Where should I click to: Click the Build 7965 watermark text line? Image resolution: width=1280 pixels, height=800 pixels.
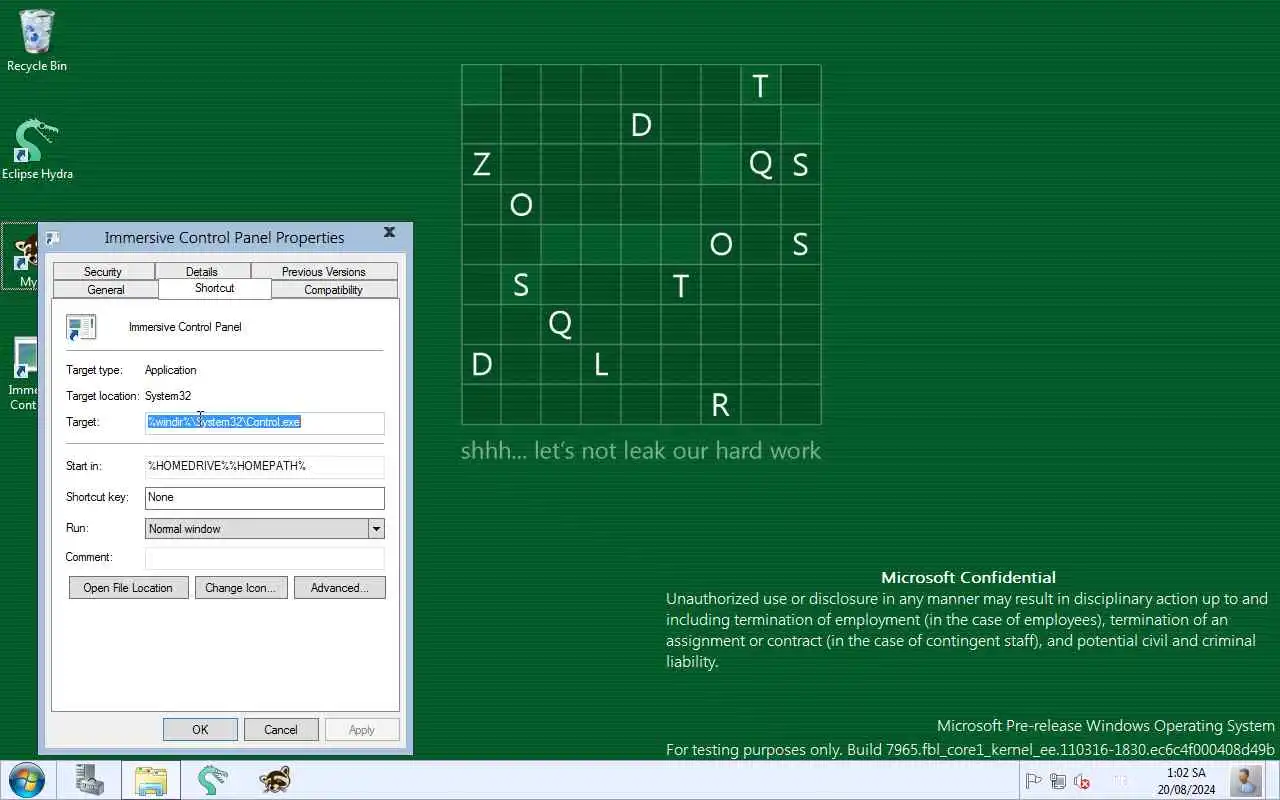click(970, 749)
